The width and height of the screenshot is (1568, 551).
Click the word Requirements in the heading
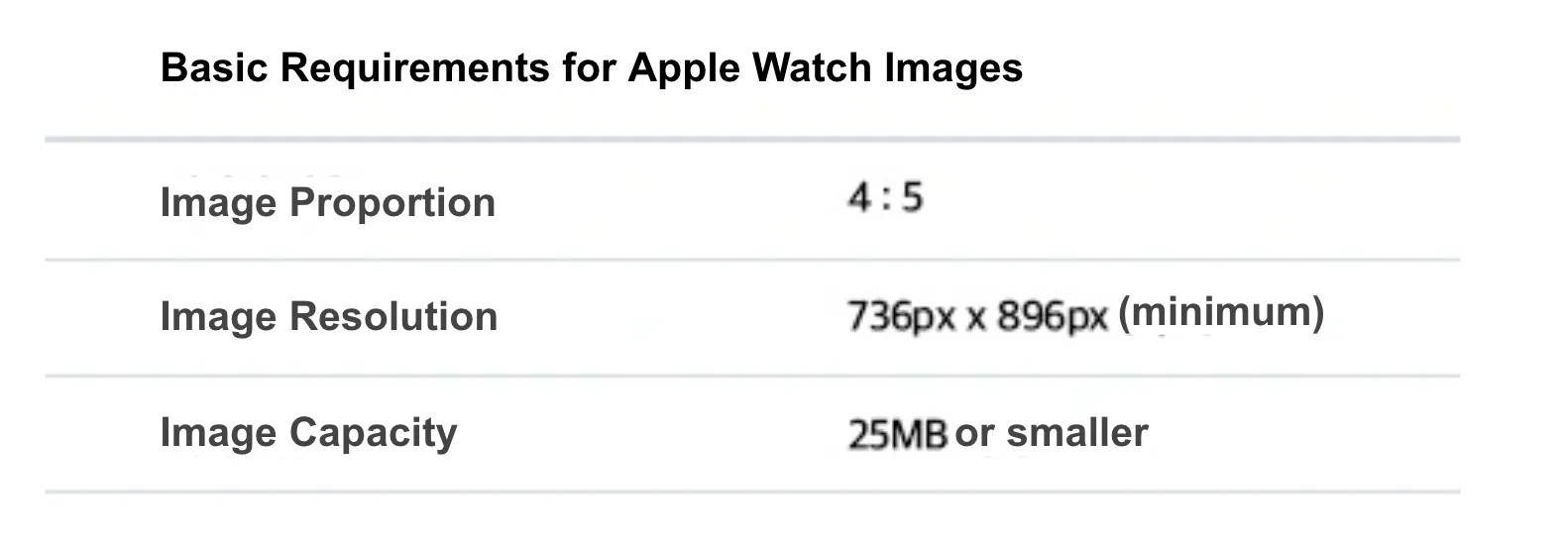415,69
